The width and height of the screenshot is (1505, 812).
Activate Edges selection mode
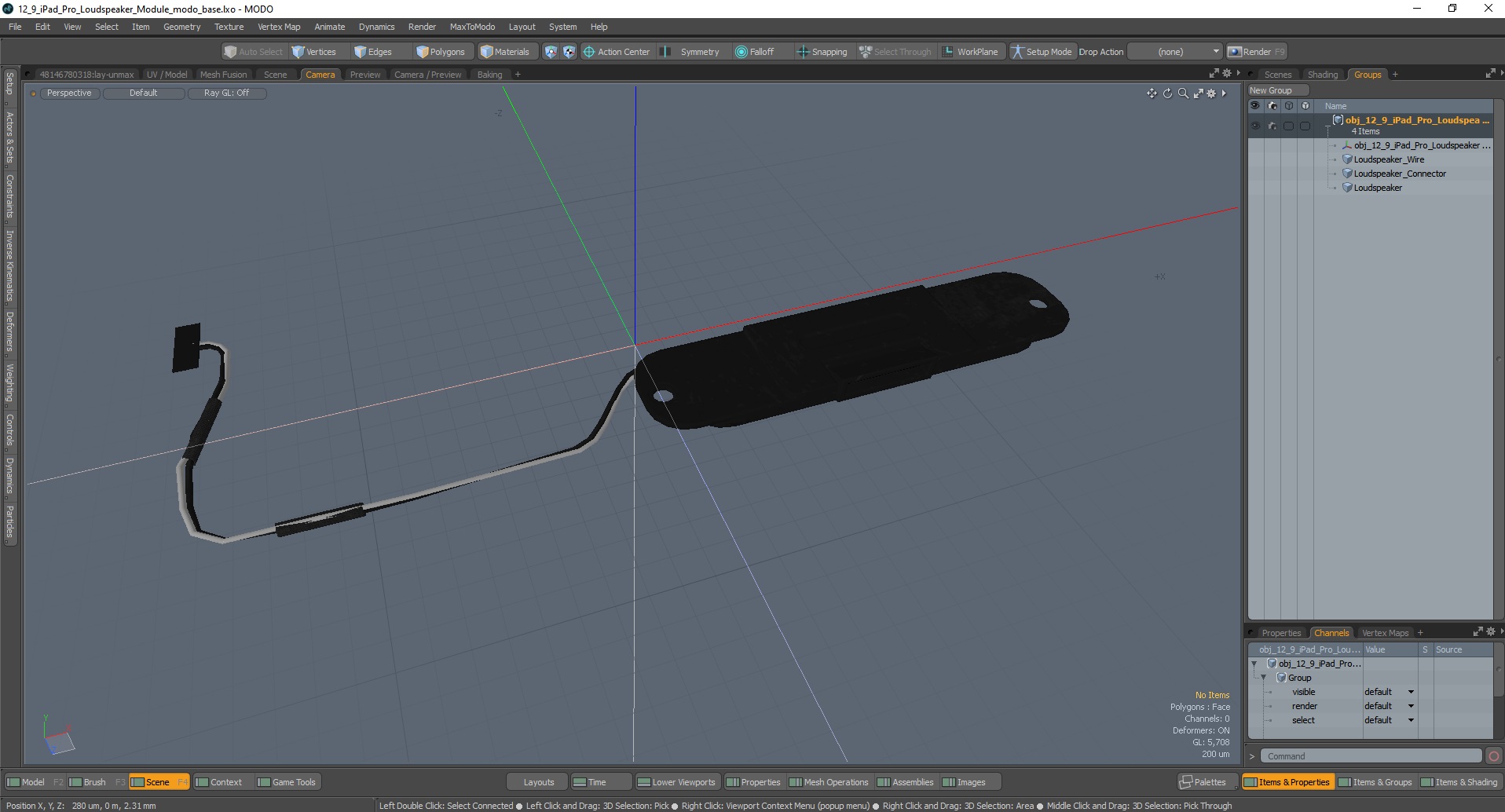coord(372,52)
